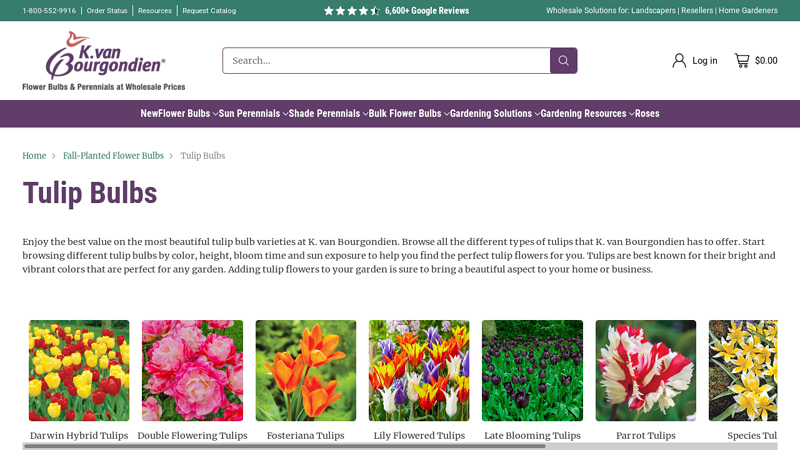Open the Roses menu item
This screenshot has height=450, width=800.
pos(647,114)
